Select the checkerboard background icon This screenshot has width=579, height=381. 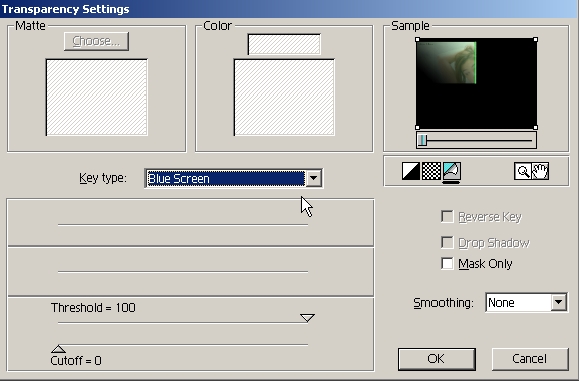click(431, 171)
